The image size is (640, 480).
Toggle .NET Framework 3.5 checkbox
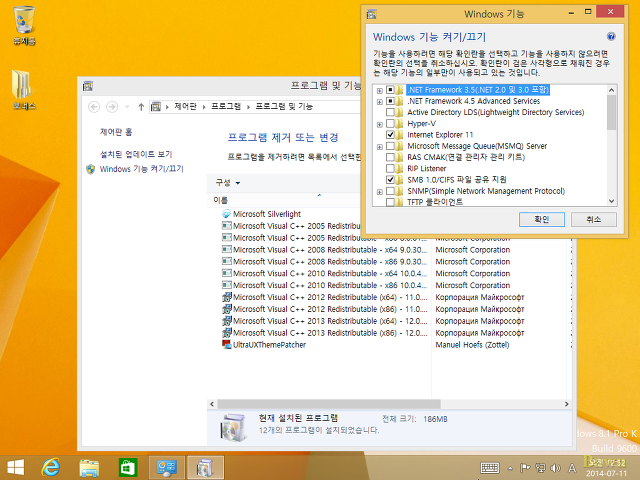[390, 90]
